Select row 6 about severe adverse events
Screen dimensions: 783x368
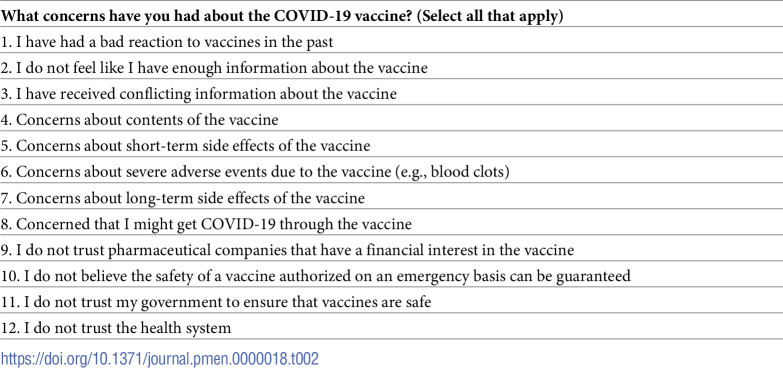(392, 171)
